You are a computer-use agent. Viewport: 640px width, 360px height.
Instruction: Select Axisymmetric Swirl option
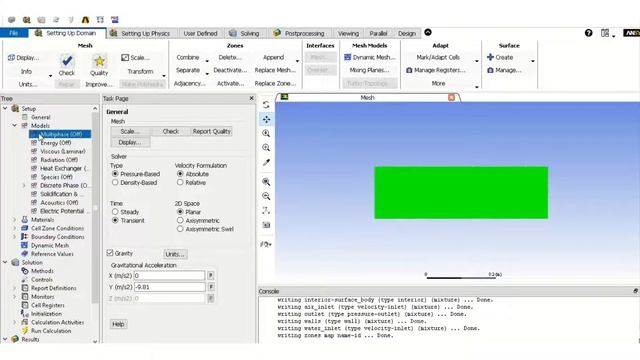[180, 229]
